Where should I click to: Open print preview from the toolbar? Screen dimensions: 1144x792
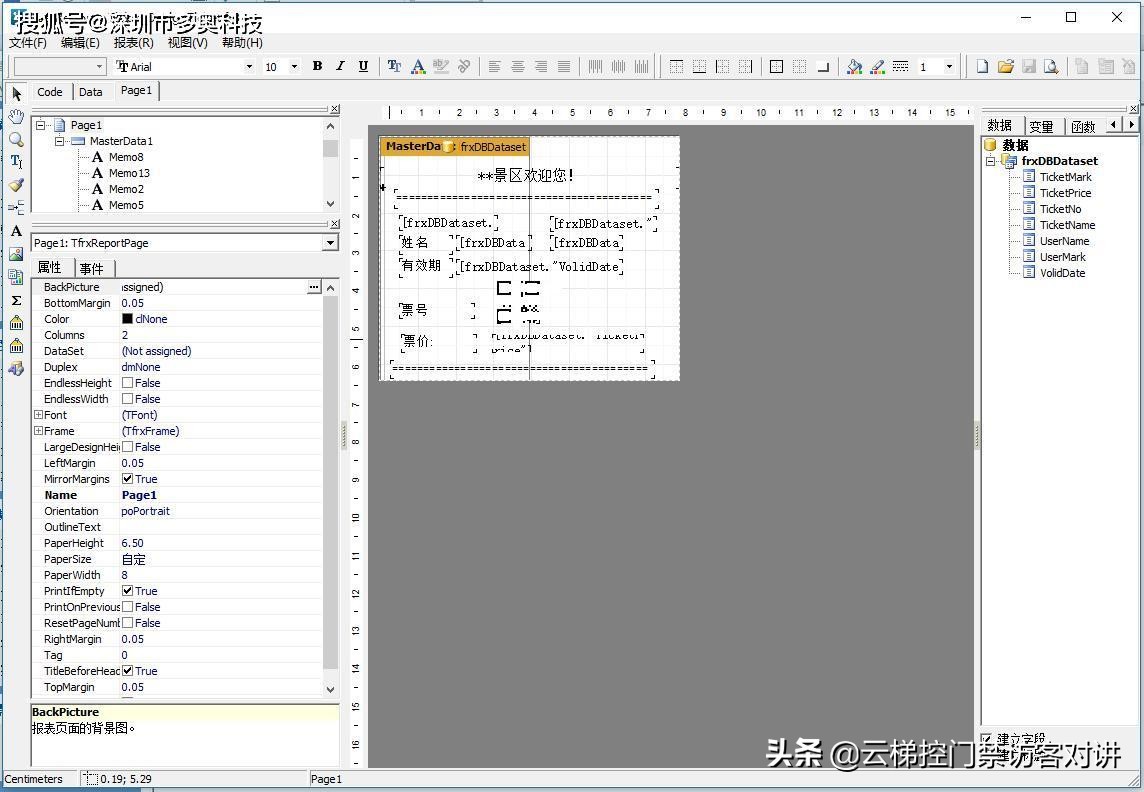(1051, 66)
